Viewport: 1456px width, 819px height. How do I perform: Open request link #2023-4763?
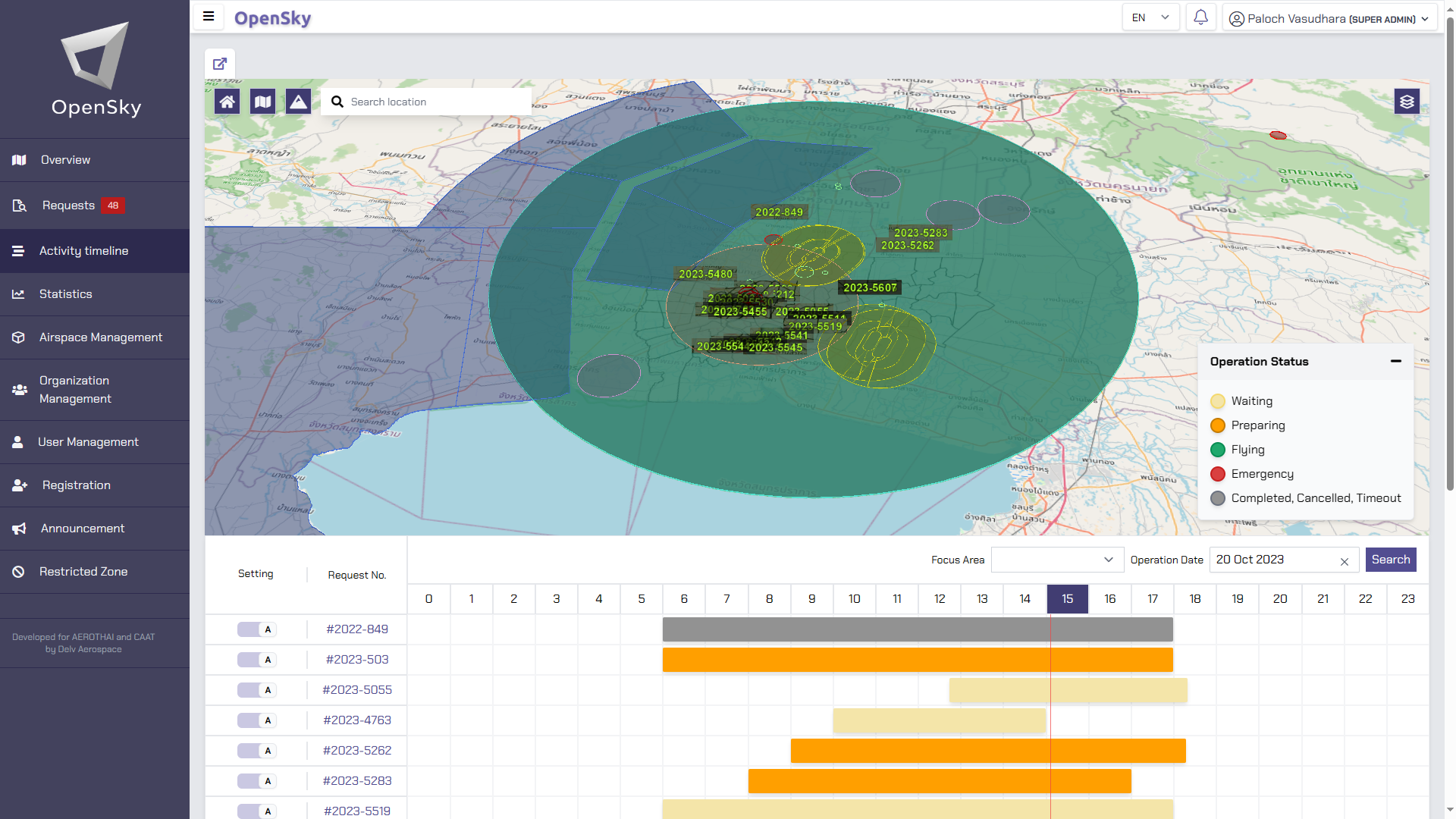tap(357, 720)
